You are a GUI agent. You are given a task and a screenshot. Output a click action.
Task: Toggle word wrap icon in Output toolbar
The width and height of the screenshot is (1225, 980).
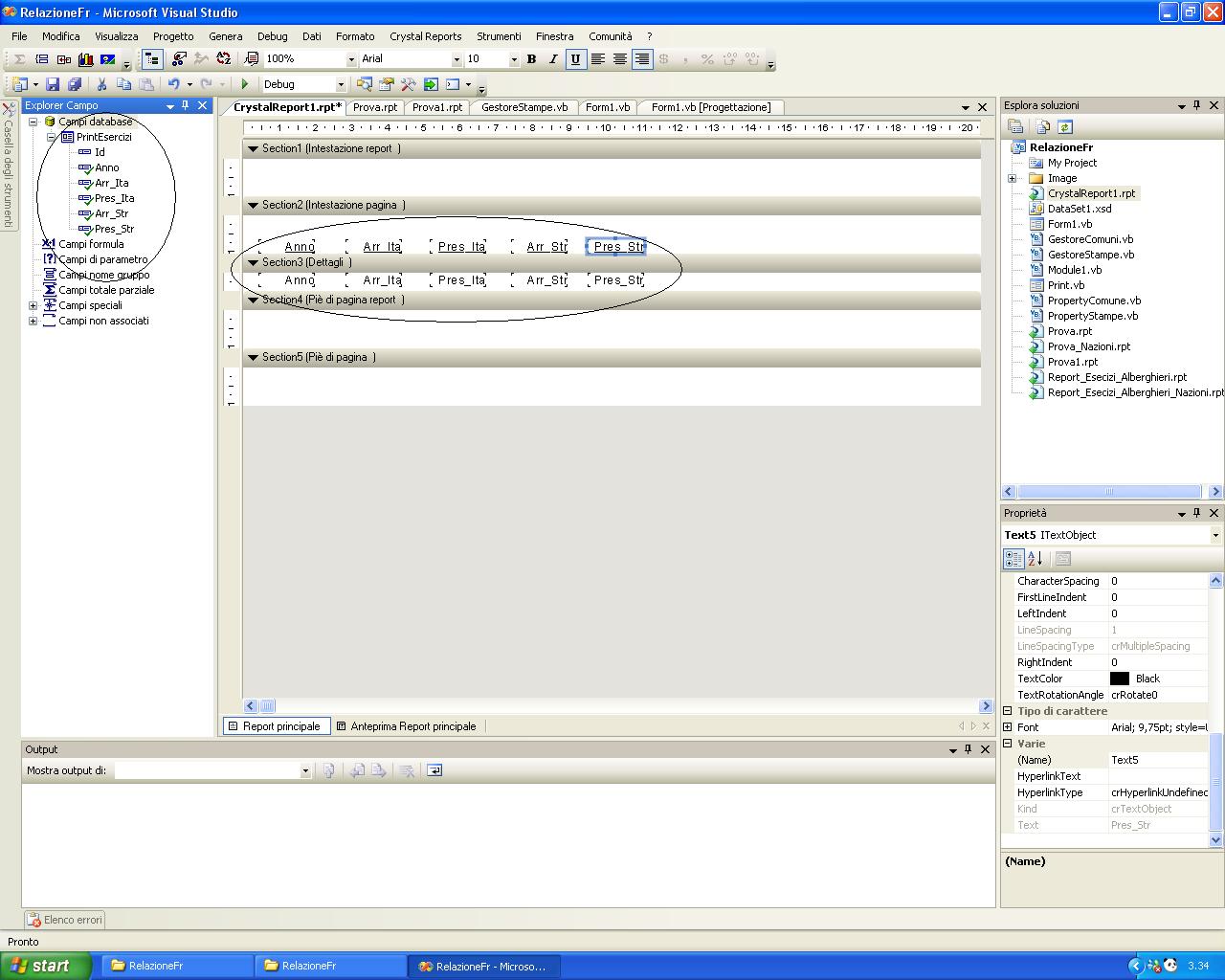point(434,770)
